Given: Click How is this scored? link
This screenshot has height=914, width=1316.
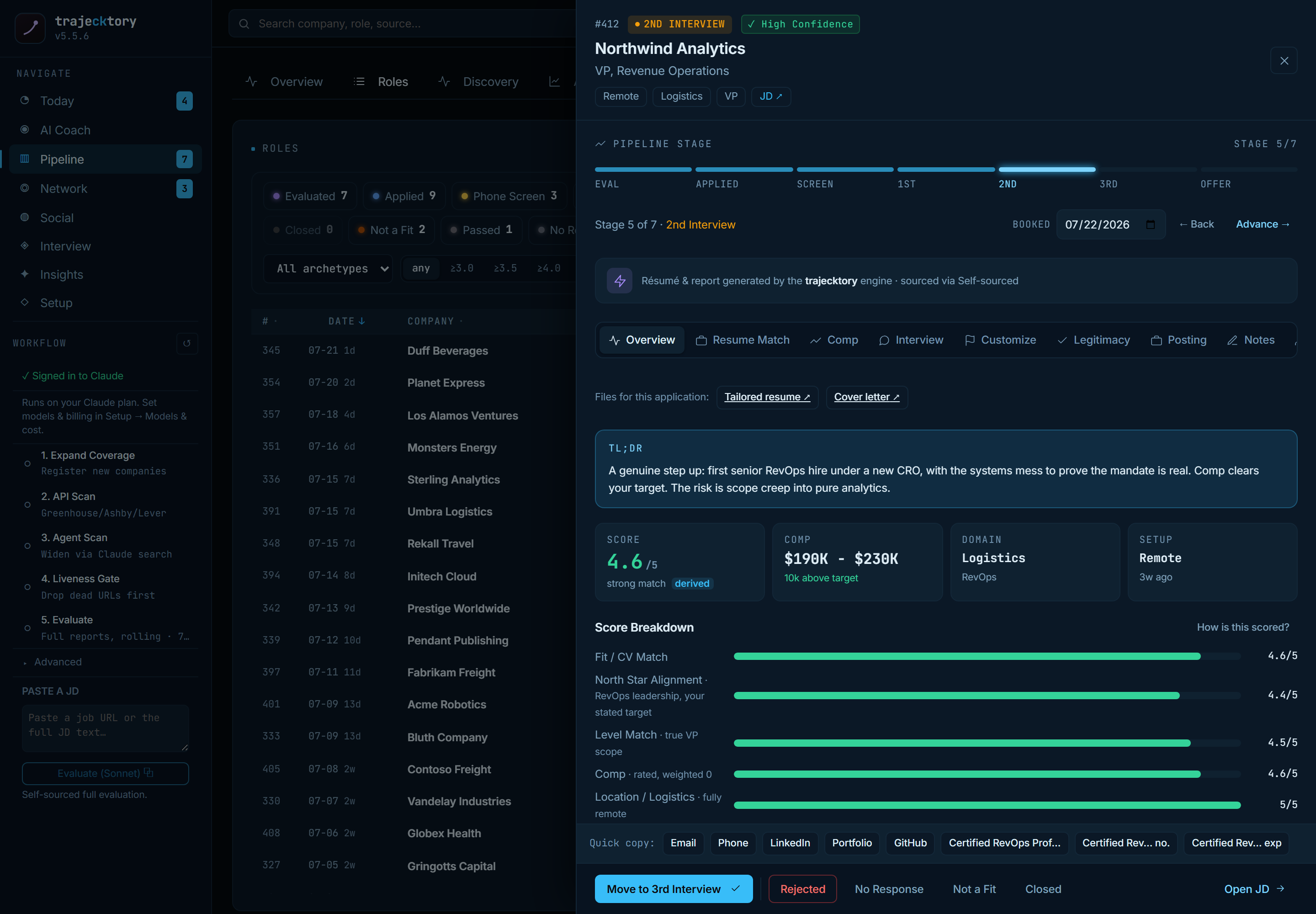Looking at the screenshot, I should [x=1243, y=627].
